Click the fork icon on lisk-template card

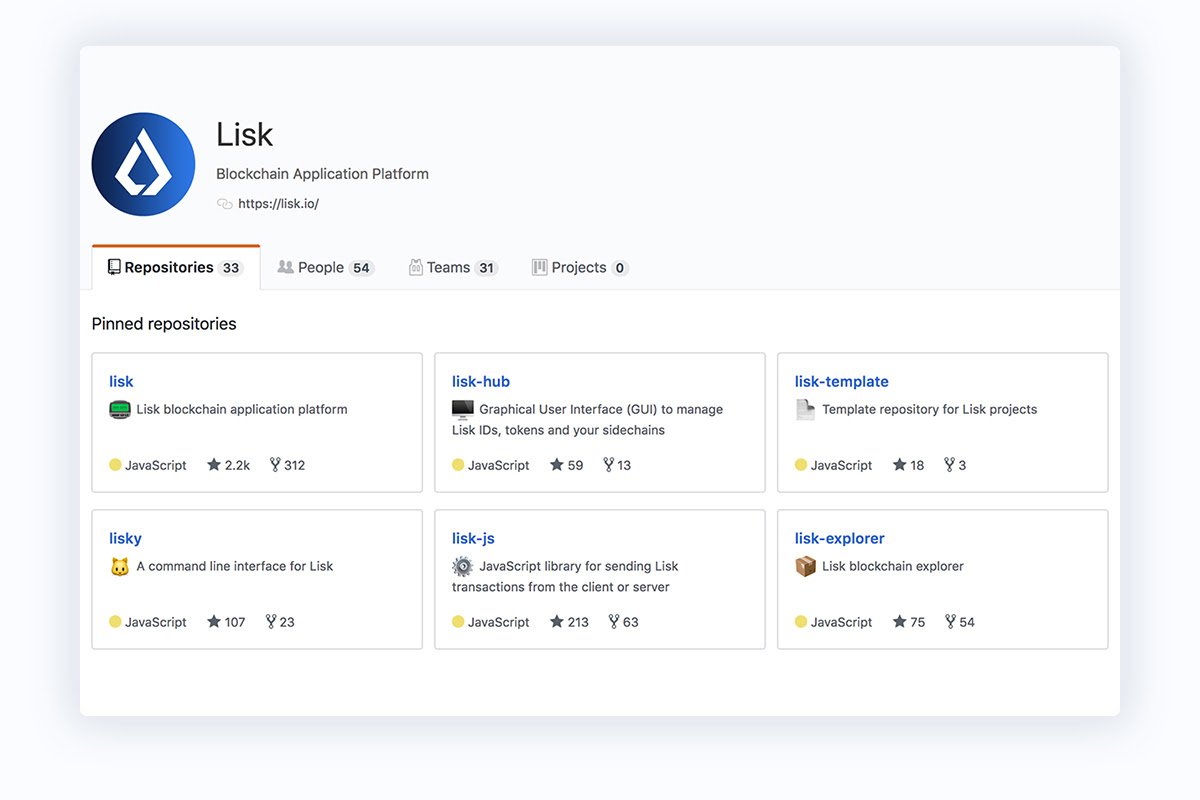coord(949,464)
